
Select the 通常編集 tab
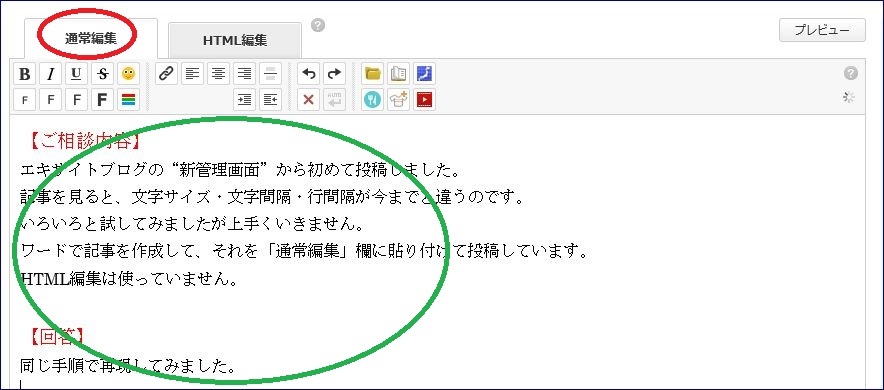91,38
